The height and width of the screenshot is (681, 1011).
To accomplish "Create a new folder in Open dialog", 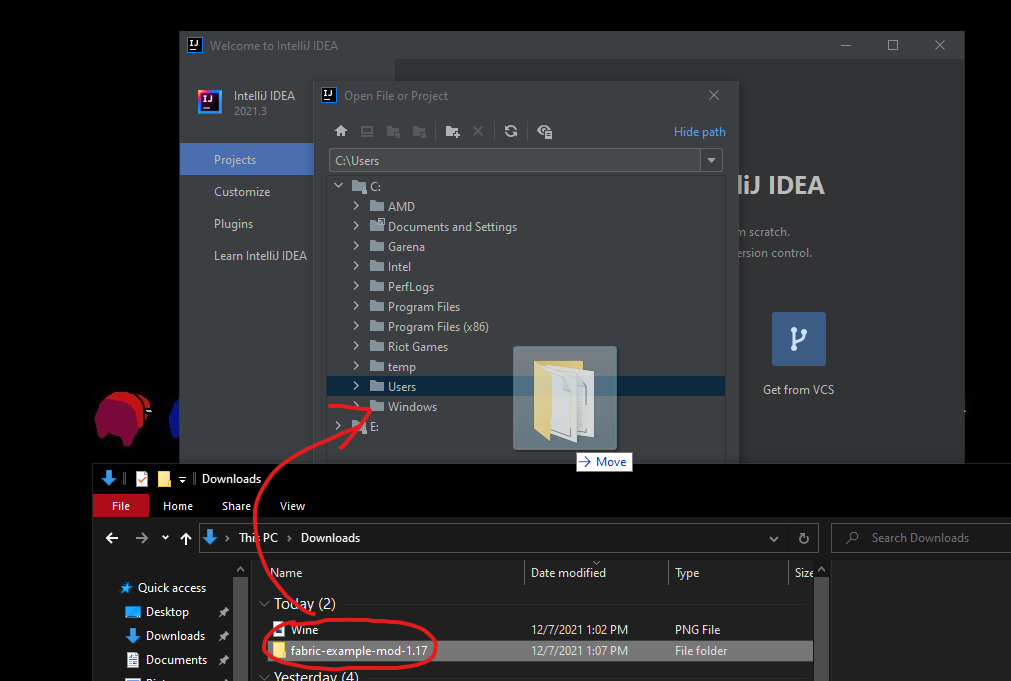I will coord(453,132).
